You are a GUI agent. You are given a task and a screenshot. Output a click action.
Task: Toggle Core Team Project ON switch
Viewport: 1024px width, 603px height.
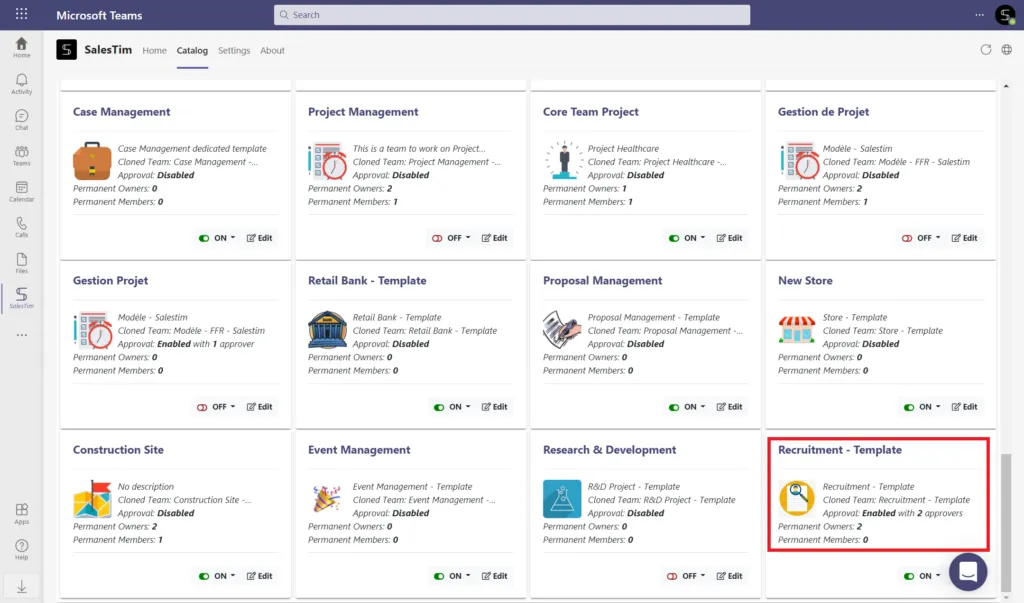[x=674, y=238]
